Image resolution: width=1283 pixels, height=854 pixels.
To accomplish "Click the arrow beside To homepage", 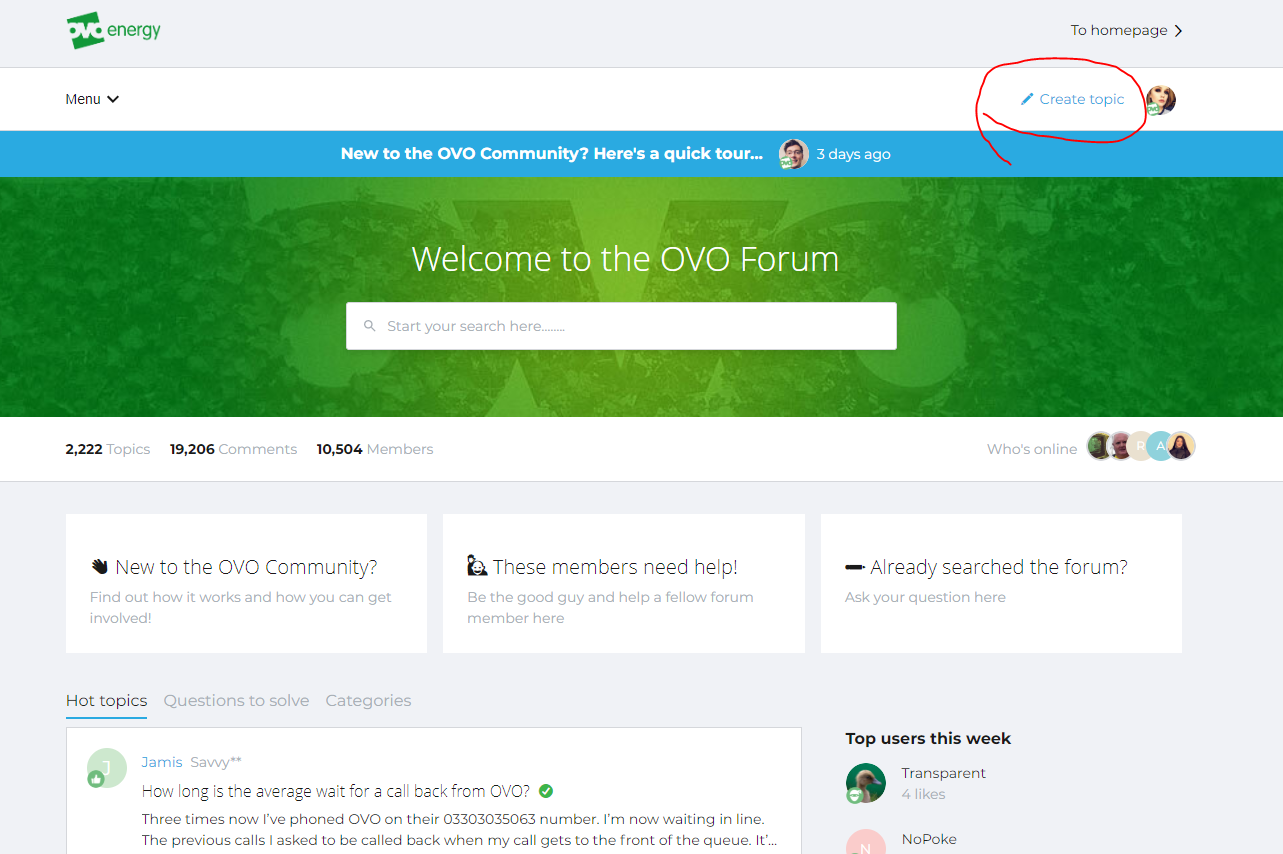I will click(x=1178, y=31).
